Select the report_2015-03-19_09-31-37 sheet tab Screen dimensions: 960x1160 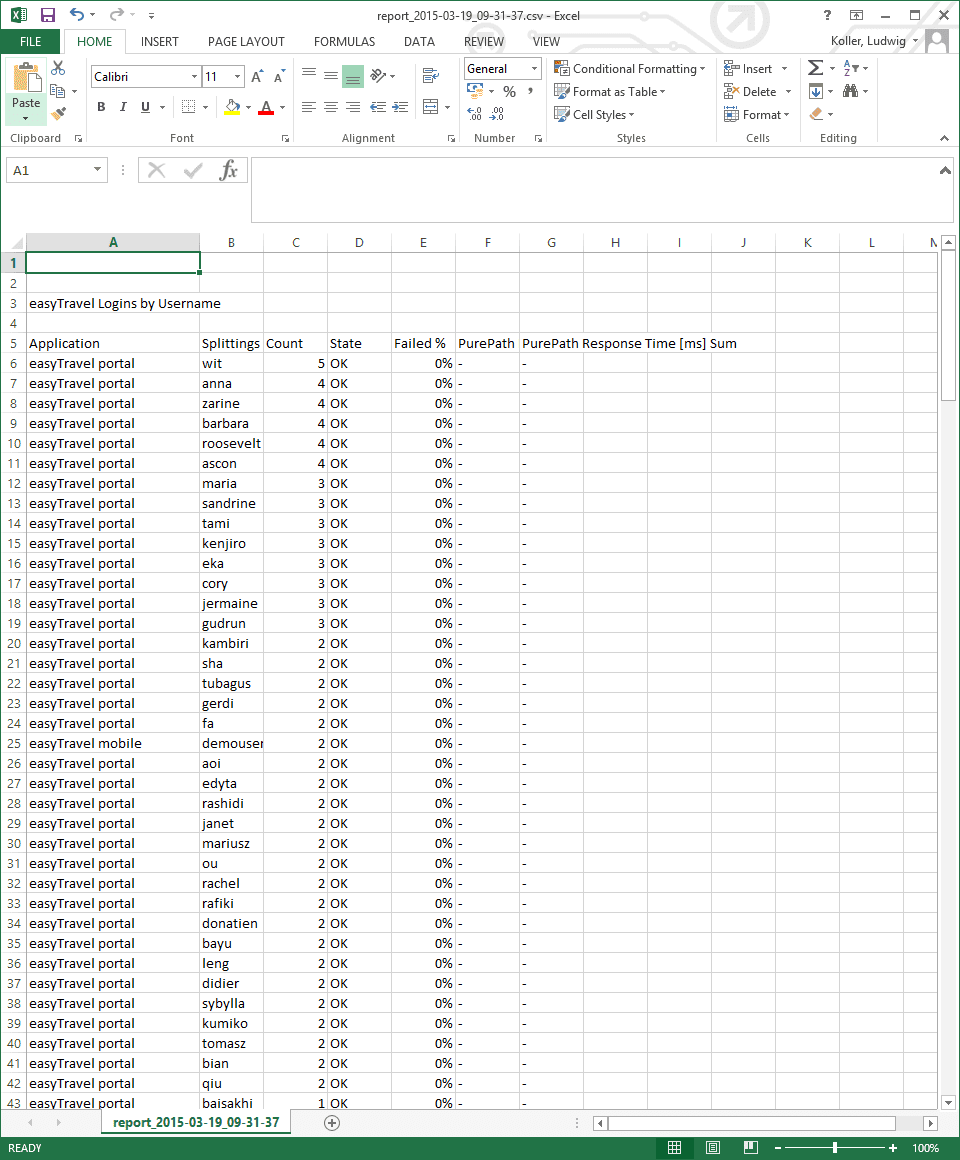pyautogui.click(x=196, y=1122)
